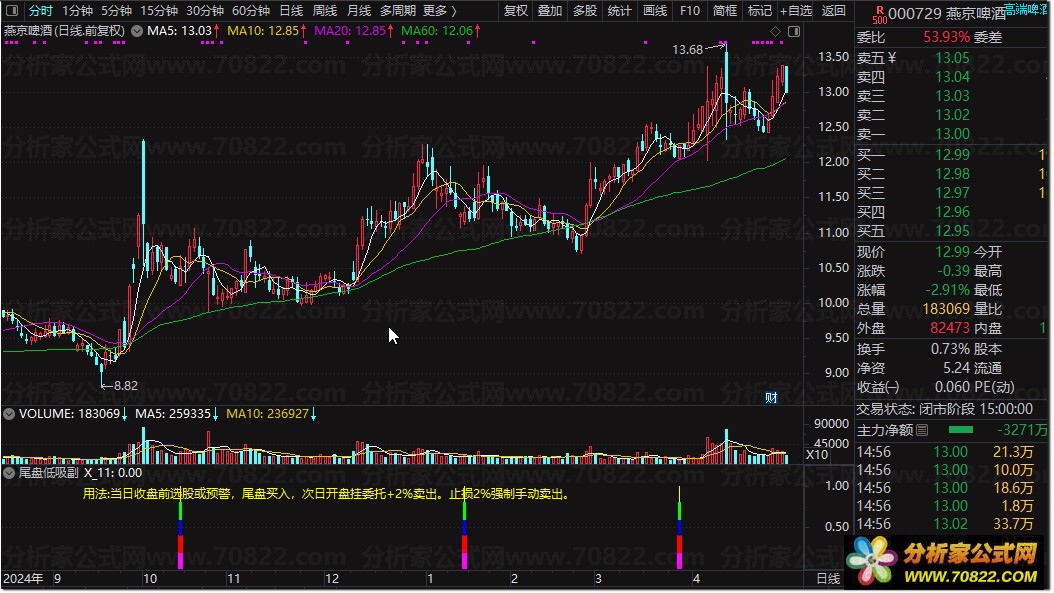The height and width of the screenshot is (593, 1054).
Task: Click 日线 period label at bottom right
Action: (828, 578)
